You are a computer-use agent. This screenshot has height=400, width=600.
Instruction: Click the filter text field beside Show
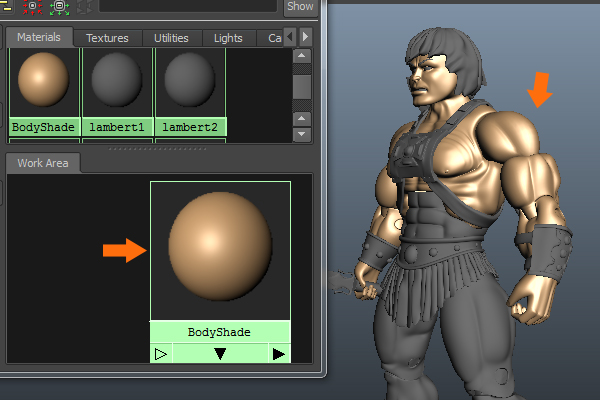coord(188,5)
